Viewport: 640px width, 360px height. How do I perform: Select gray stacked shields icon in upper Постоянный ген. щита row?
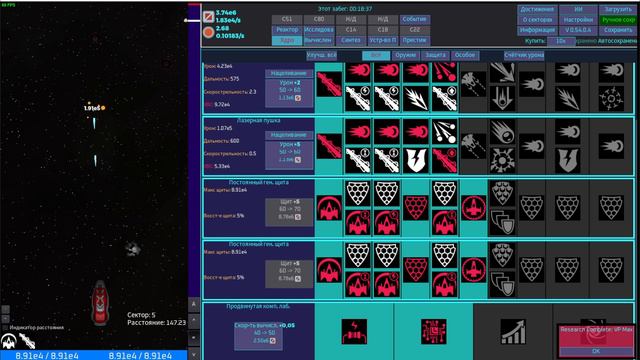tap(502, 222)
